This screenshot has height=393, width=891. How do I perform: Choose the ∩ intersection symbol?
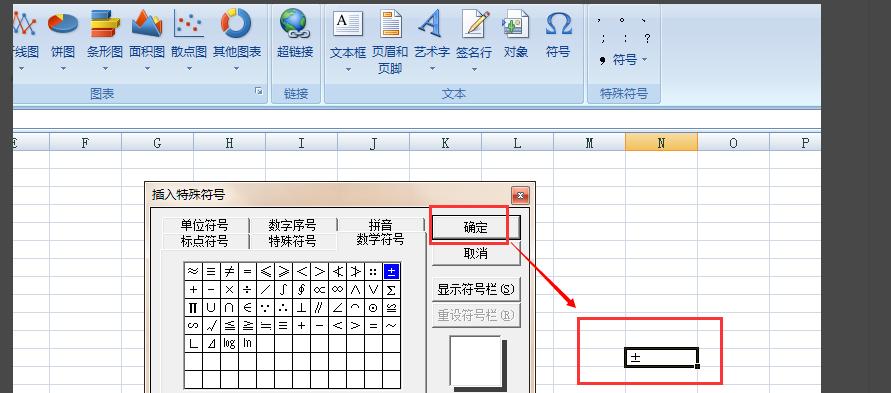pyautogui.click(x=230, y=307)
